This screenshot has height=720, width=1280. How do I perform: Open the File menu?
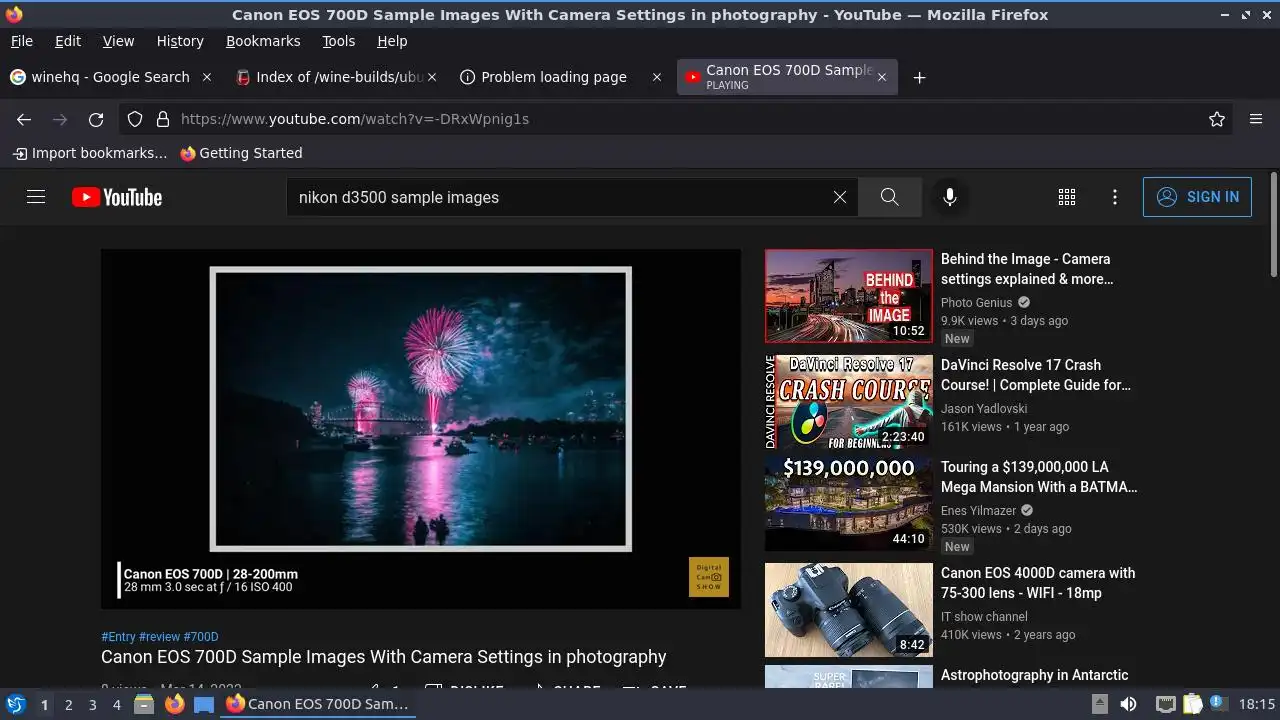(x=21, y=41)
